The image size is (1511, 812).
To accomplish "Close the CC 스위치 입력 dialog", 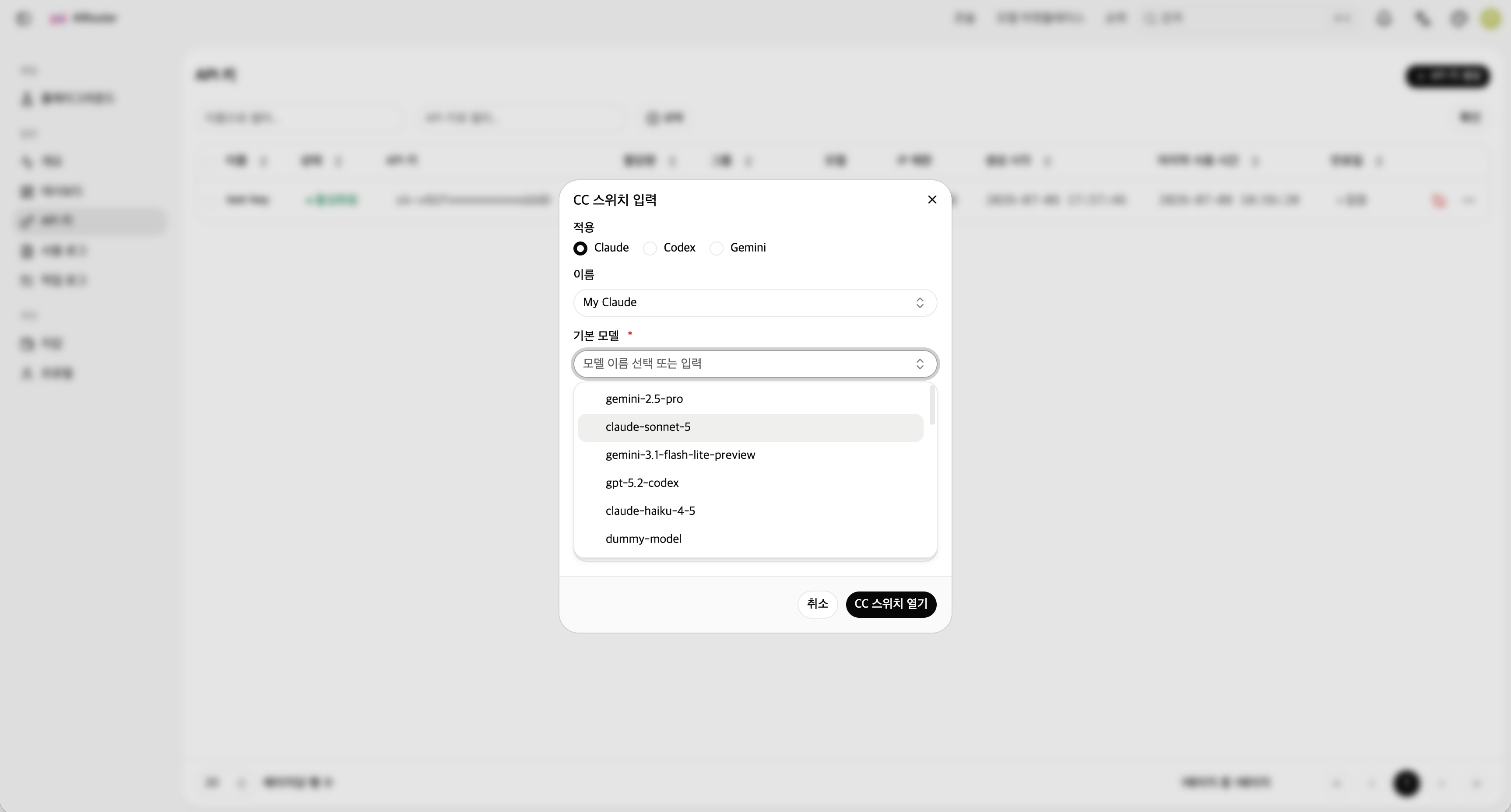I will (932, 200).
